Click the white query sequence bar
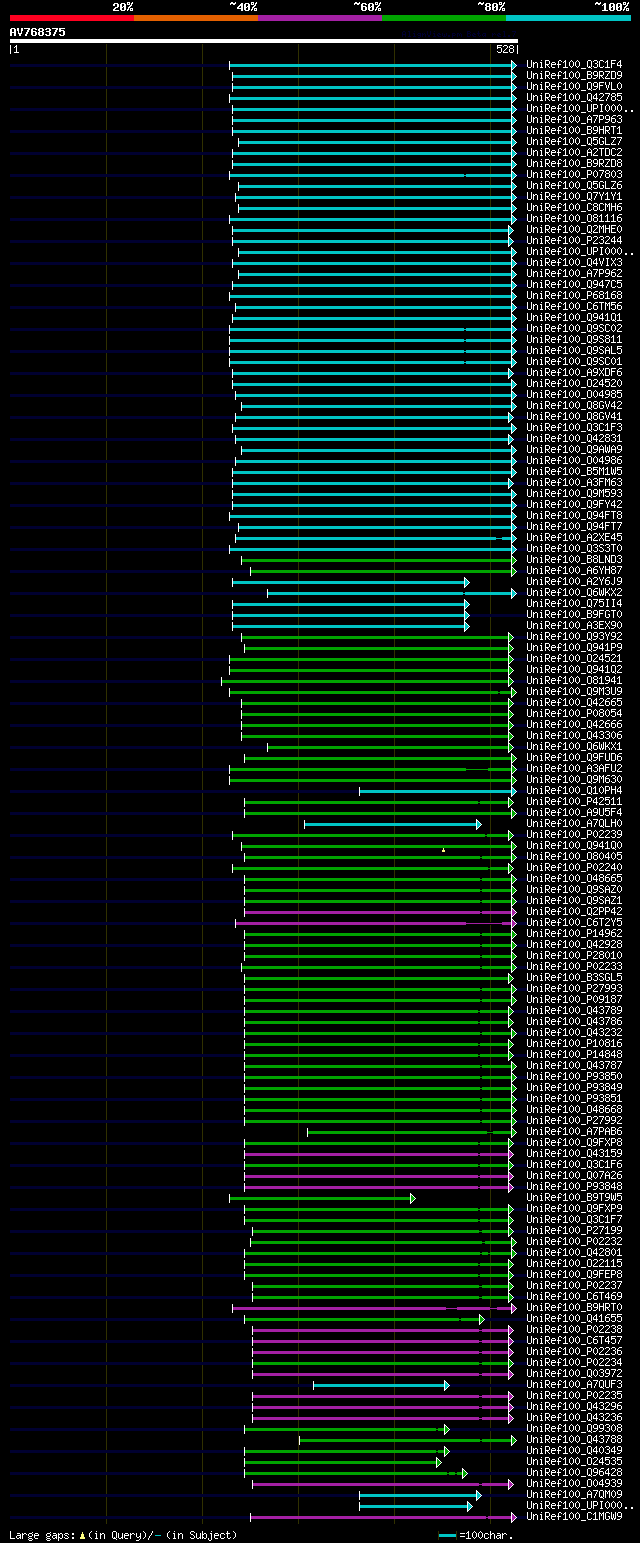Image resolution: width=640 pixels, height=1543 pixels. coord(263,41)
